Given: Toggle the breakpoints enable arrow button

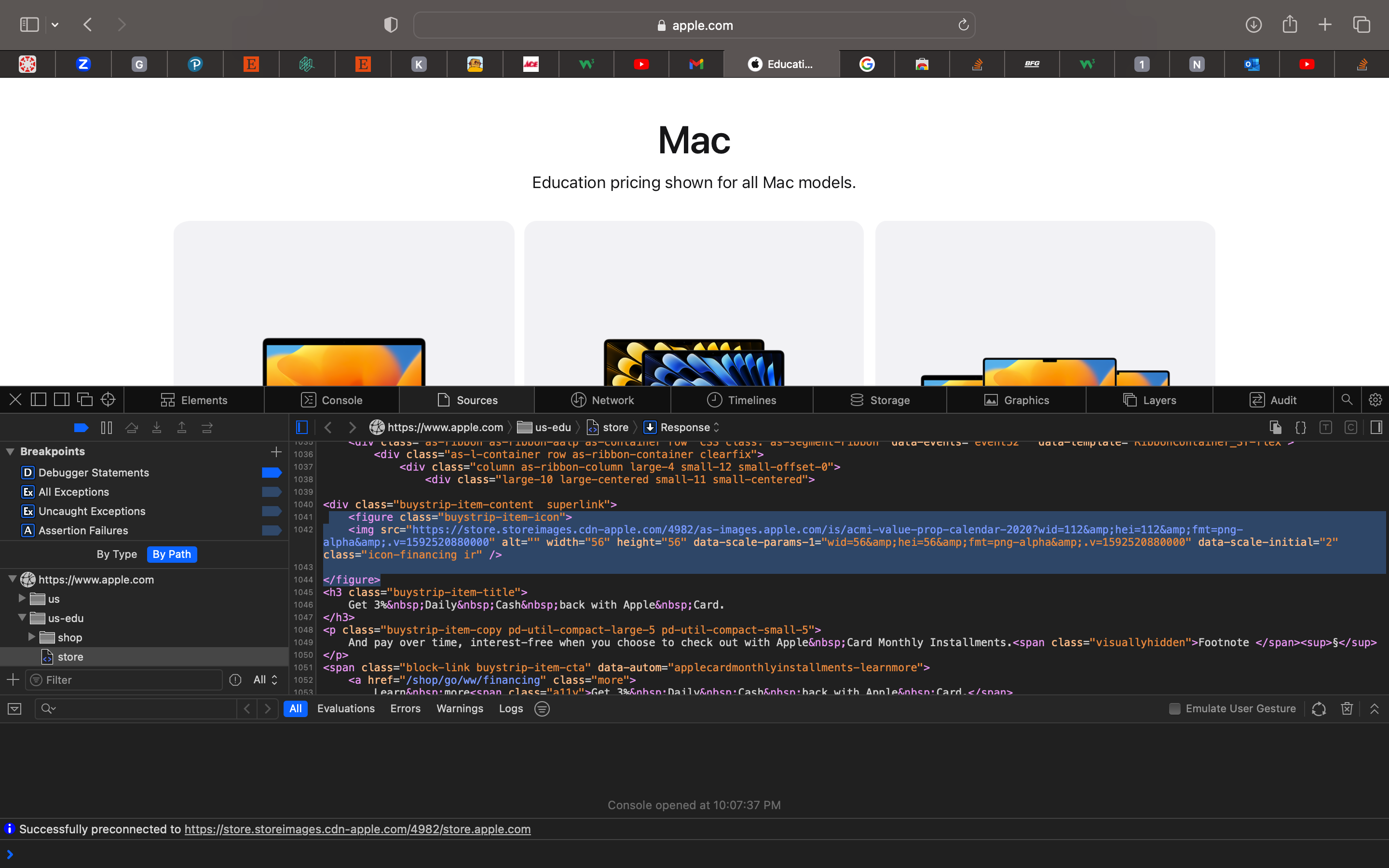Looking at the screenshot, I should tap(81, 428).
